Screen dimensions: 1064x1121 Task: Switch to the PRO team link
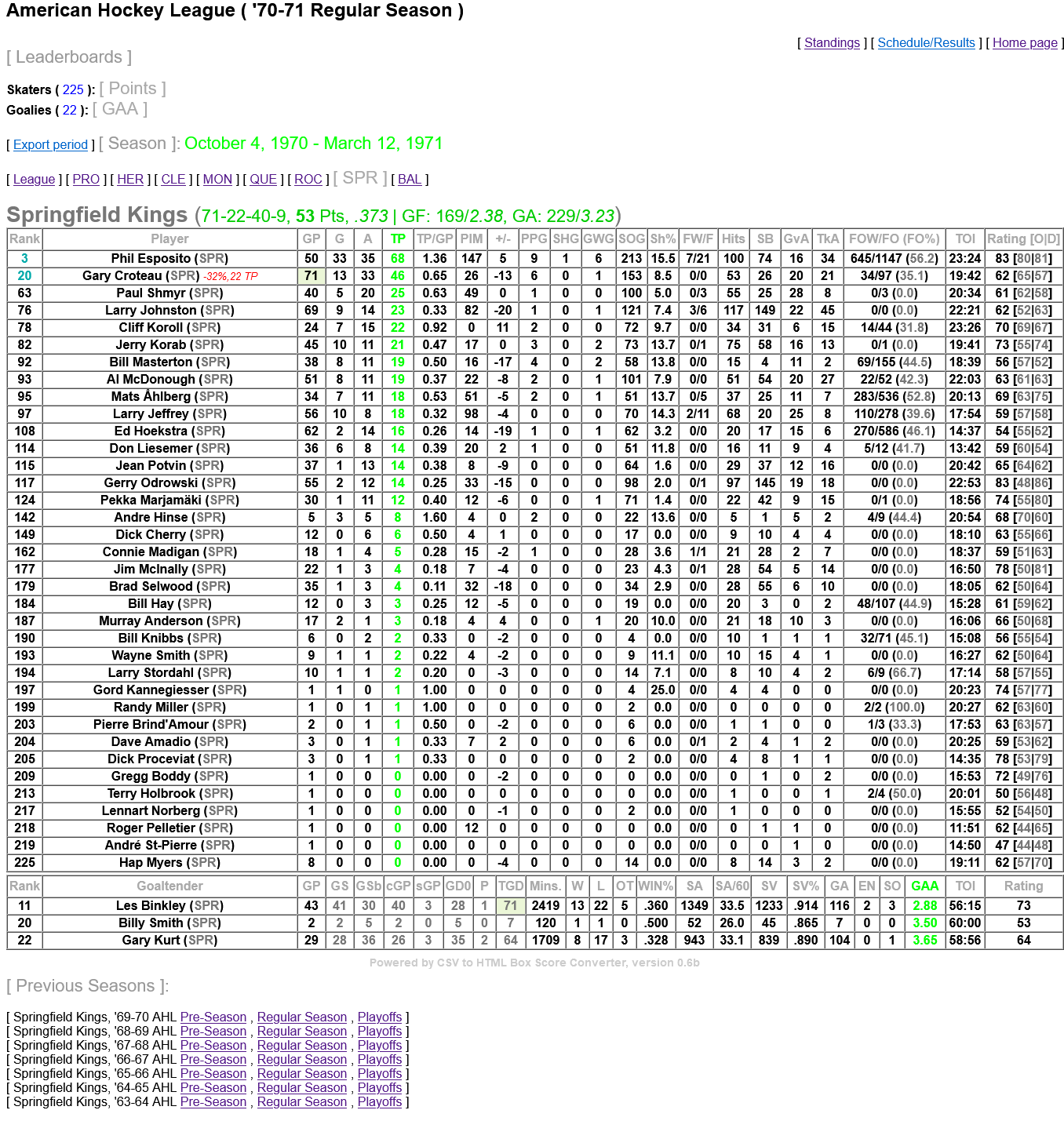coord(86,180)
